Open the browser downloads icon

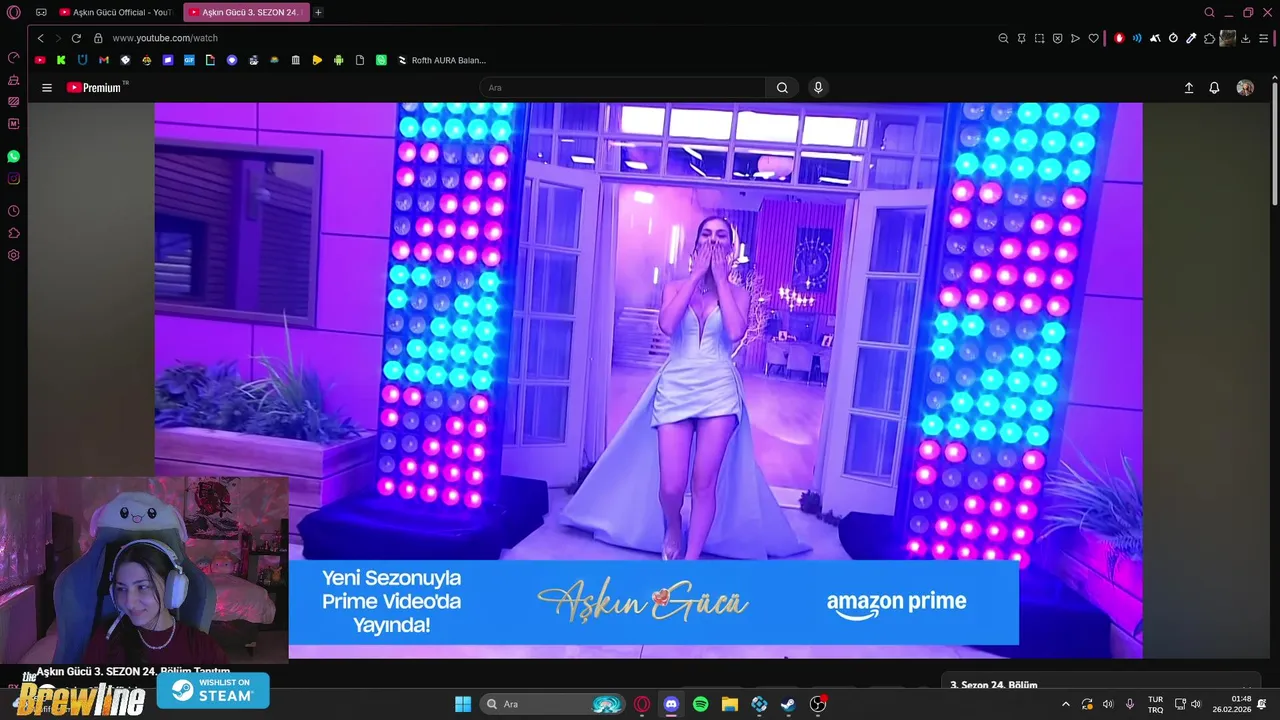[x=1246, y=38]
